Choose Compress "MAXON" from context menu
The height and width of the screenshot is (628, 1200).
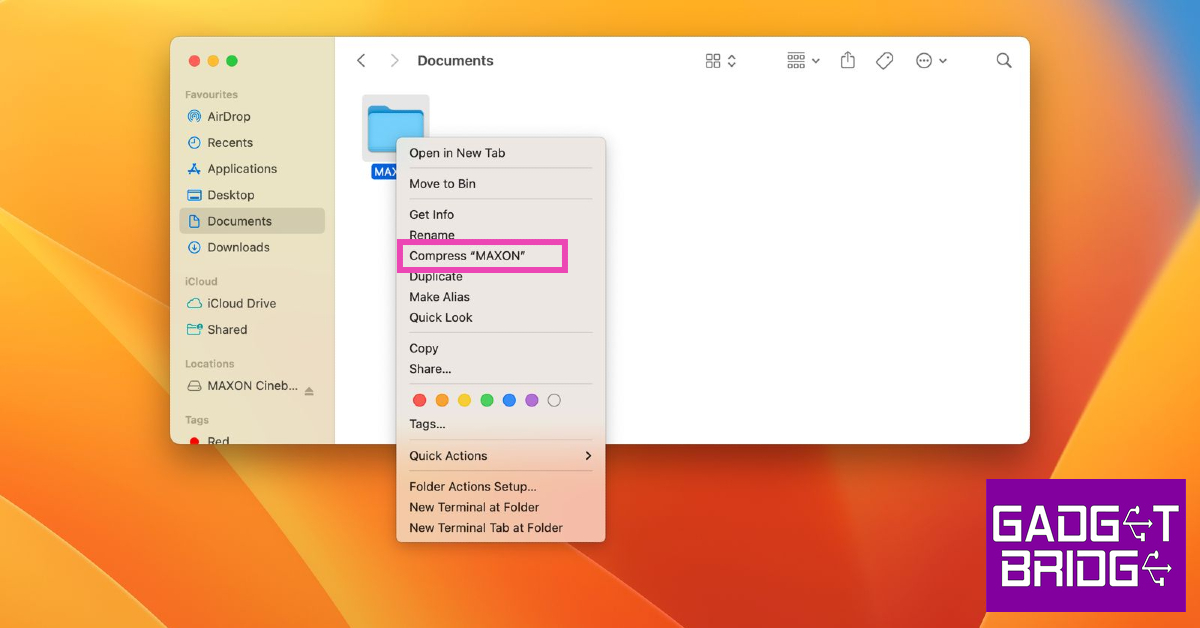(x=467, y=256)
